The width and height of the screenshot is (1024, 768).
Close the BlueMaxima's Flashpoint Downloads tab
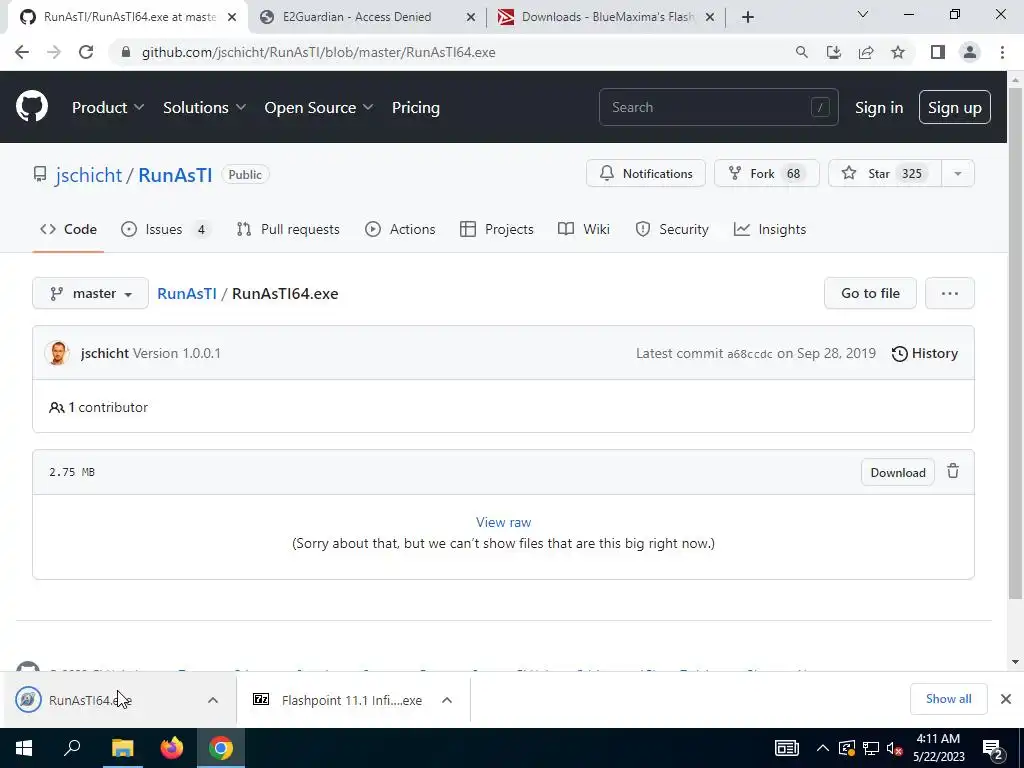(710, 17)
